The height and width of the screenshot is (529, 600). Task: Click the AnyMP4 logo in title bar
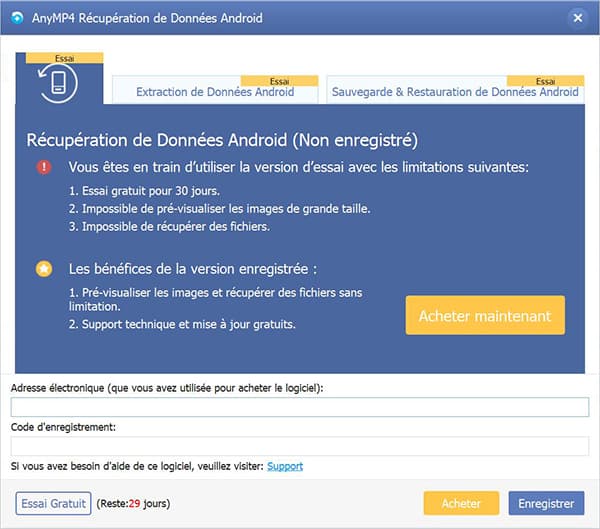pos(17,18)
